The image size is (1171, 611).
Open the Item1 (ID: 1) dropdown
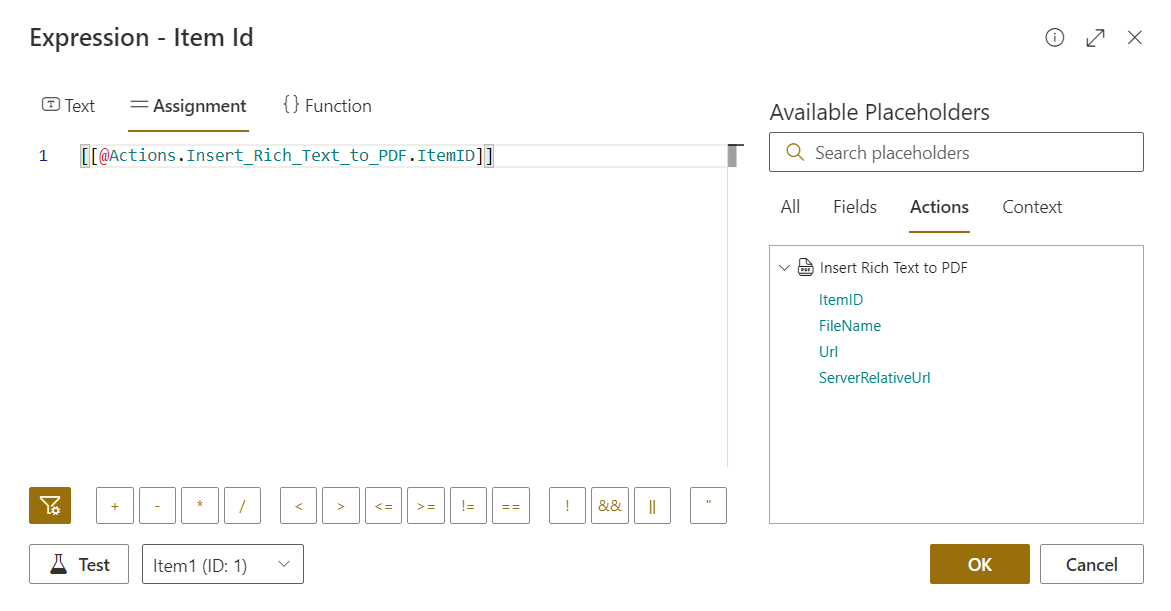coord(223,565)
